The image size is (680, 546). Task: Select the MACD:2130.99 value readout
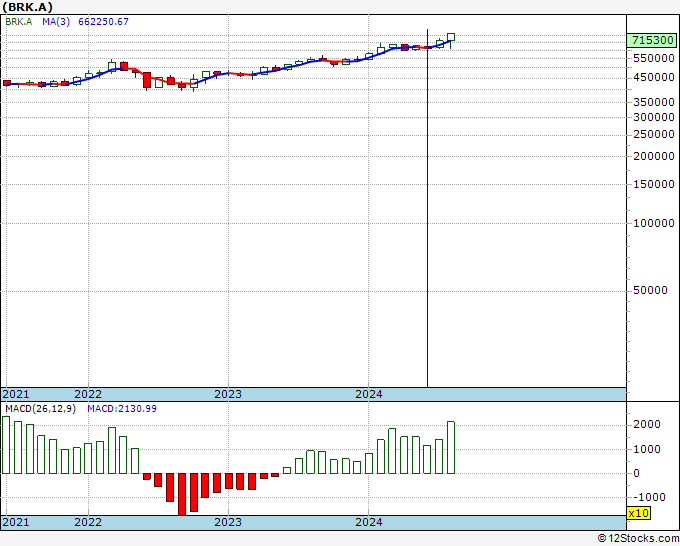122,409
